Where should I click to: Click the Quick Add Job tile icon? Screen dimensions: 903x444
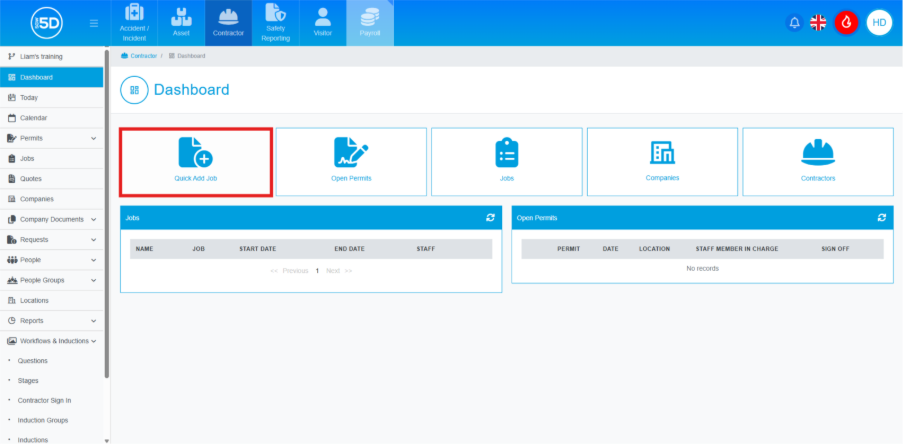point(195,152)
